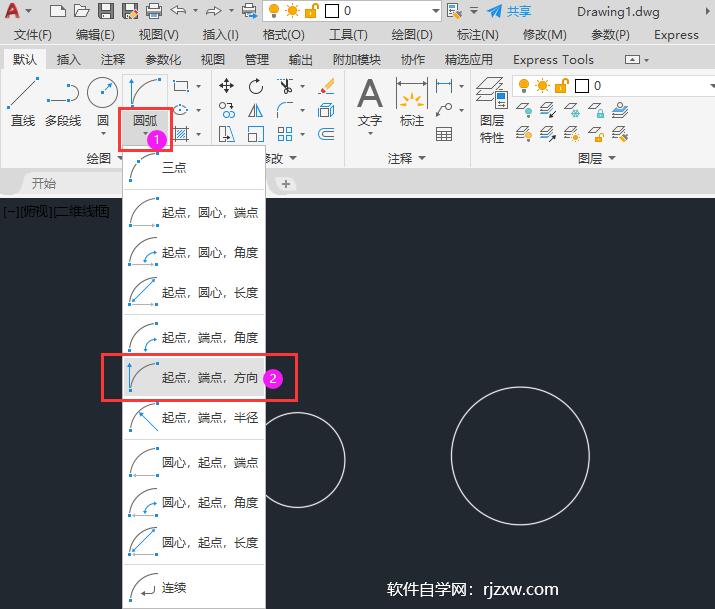Screen dimensions: 715x609
Task: Select the Rectangle tool icon
Action: [x=181, y=86]
